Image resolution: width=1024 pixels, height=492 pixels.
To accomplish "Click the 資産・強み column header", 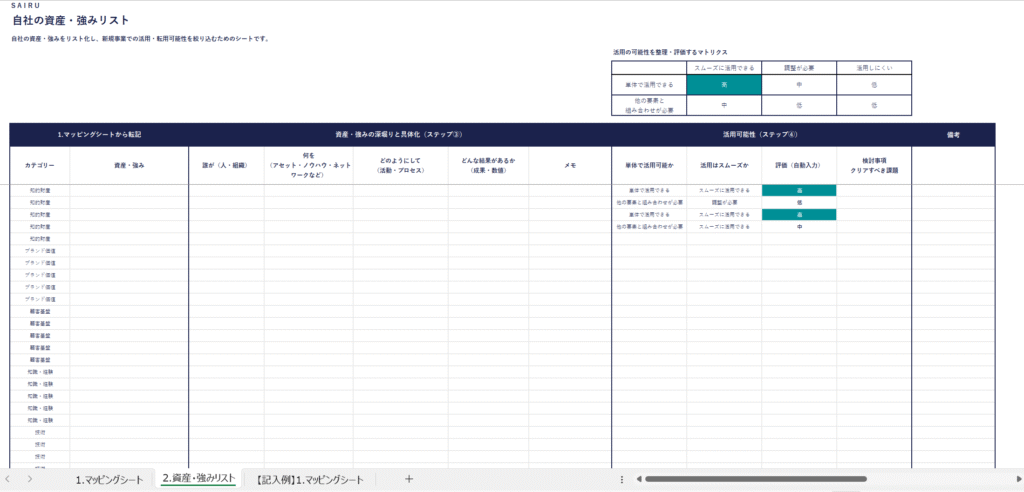I will tap(129, 165).
